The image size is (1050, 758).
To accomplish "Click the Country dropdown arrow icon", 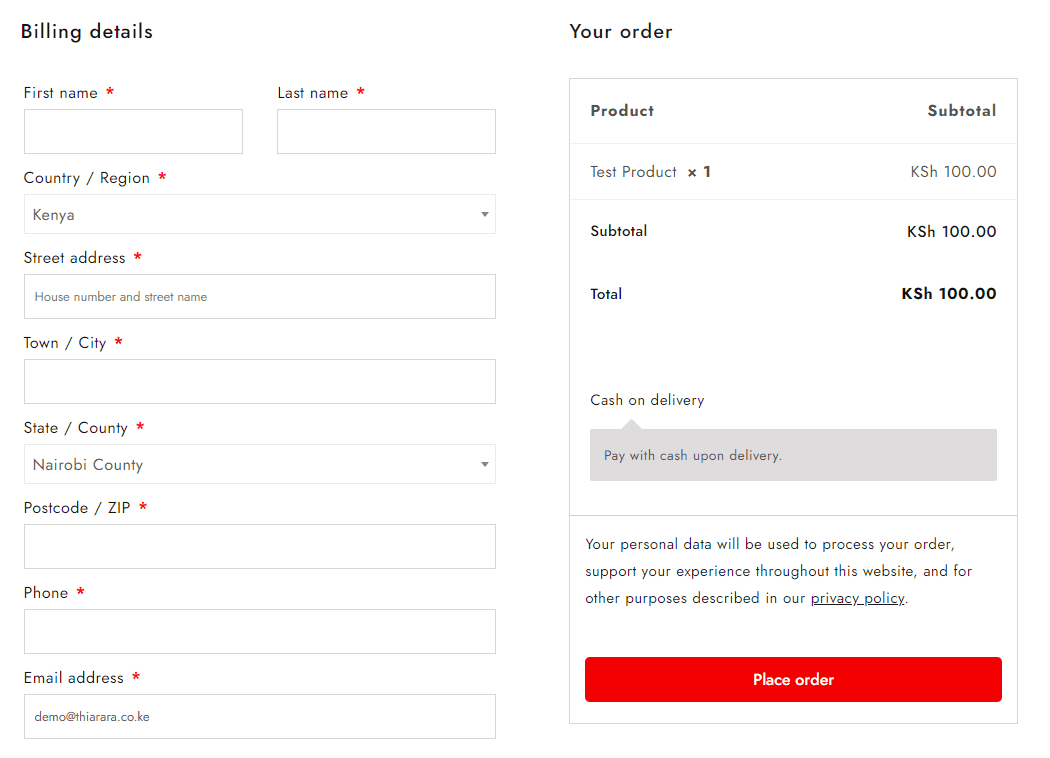I will point(485,214).
